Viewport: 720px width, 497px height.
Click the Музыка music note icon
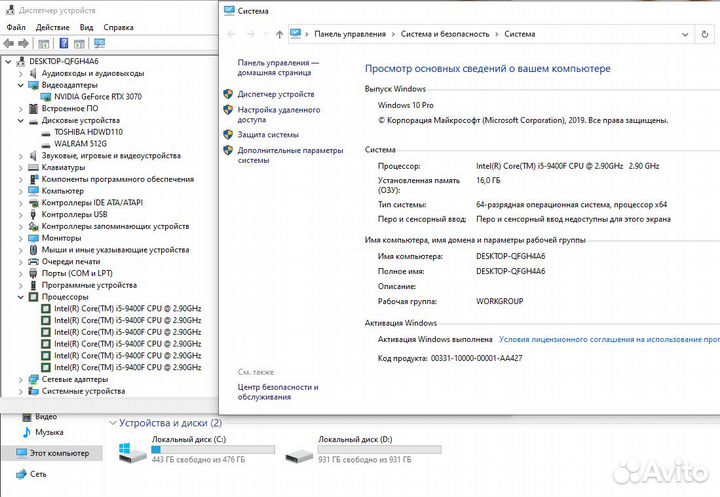pyautogui.click(x=27, y=432)
